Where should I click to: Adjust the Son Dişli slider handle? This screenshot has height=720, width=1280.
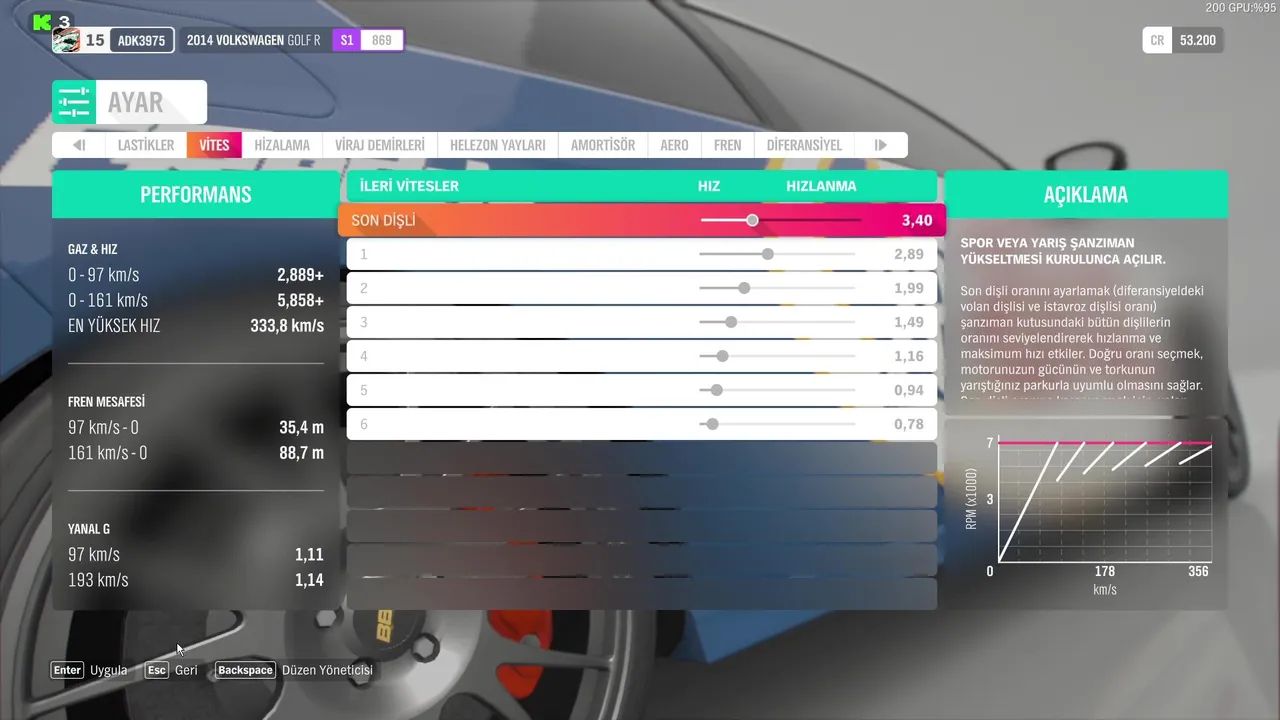[x=752, y=220]
